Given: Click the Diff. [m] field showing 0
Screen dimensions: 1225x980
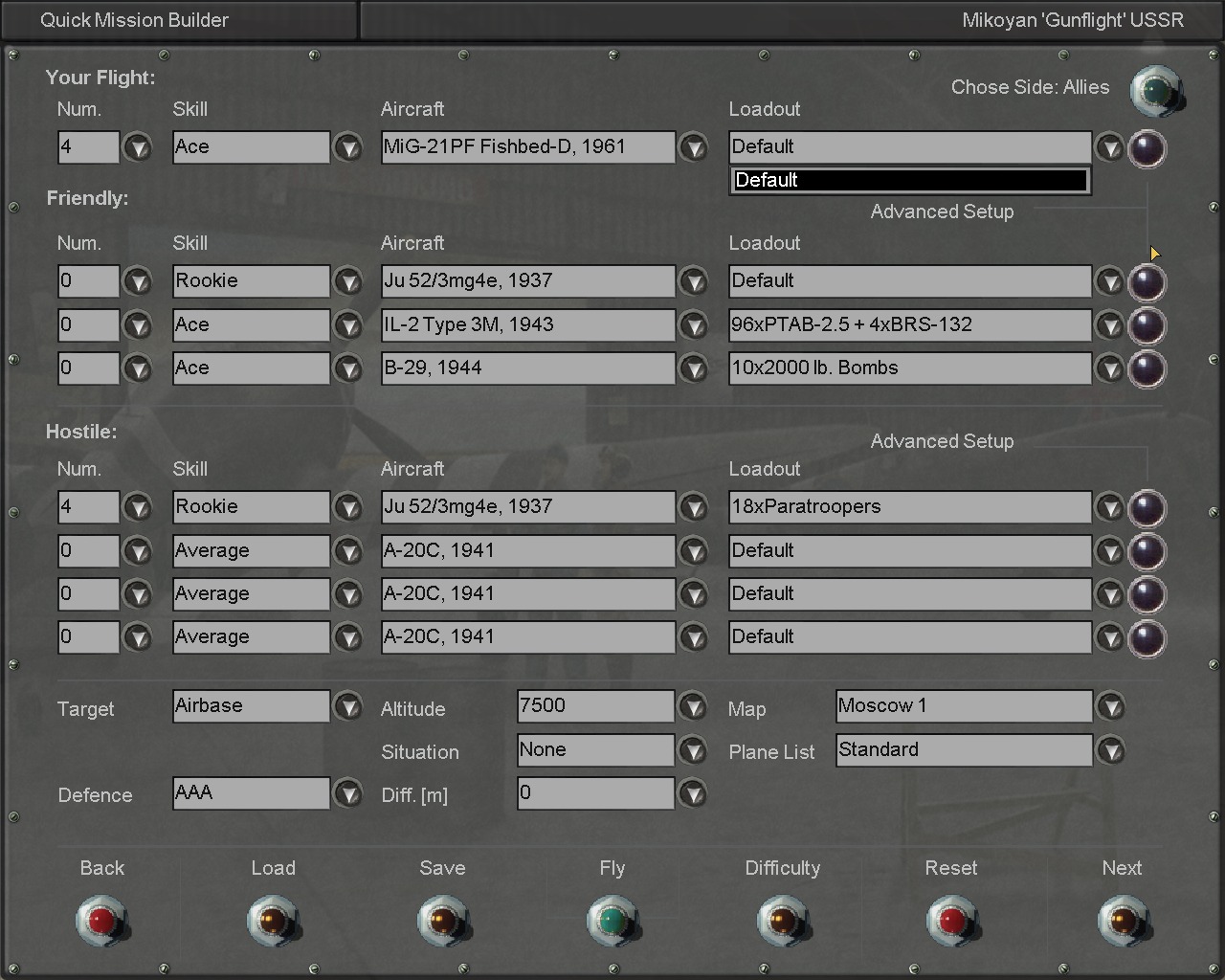Looking at the screenshot, I should (595, 792).
